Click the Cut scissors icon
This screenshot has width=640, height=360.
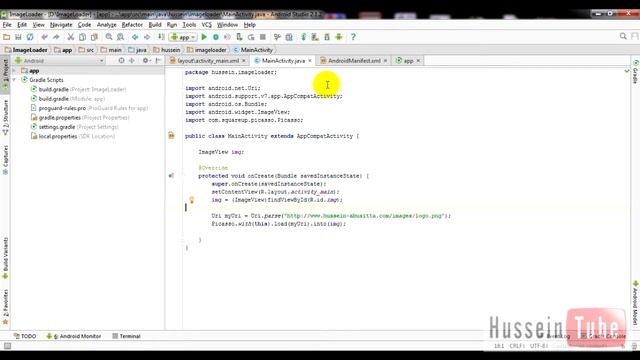coord(71,37)
